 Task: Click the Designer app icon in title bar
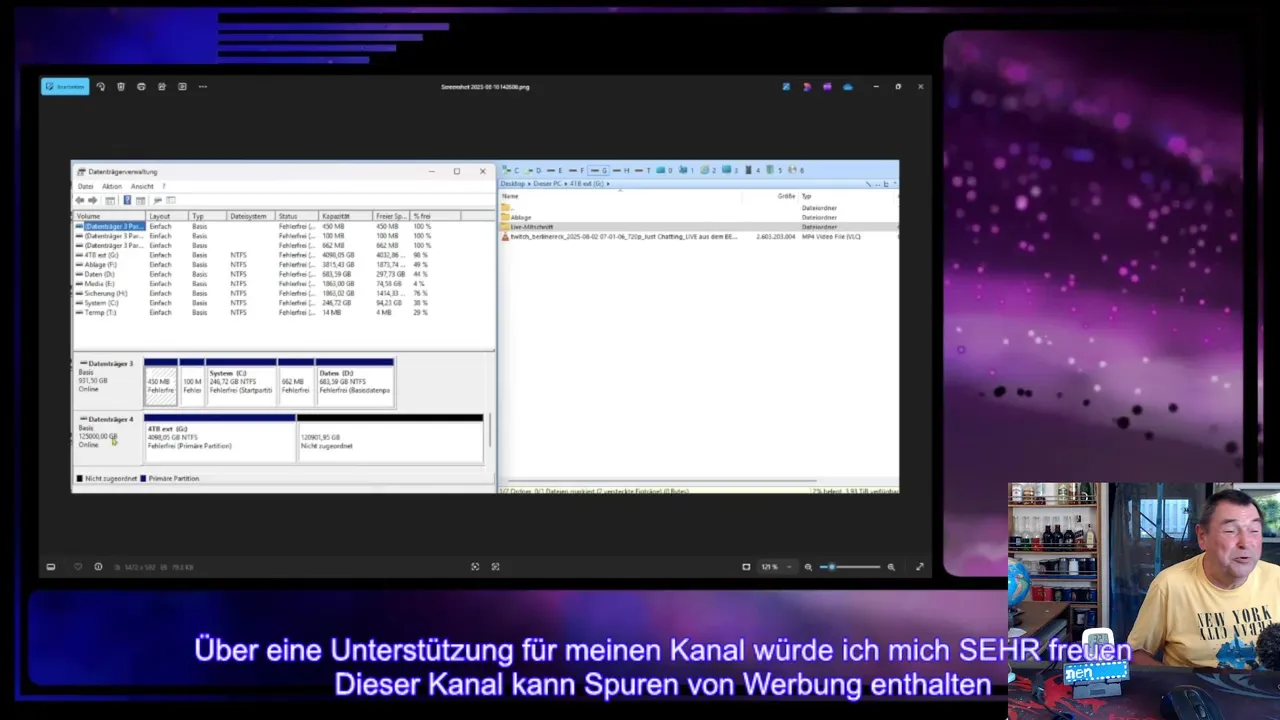tap(806, 87)
